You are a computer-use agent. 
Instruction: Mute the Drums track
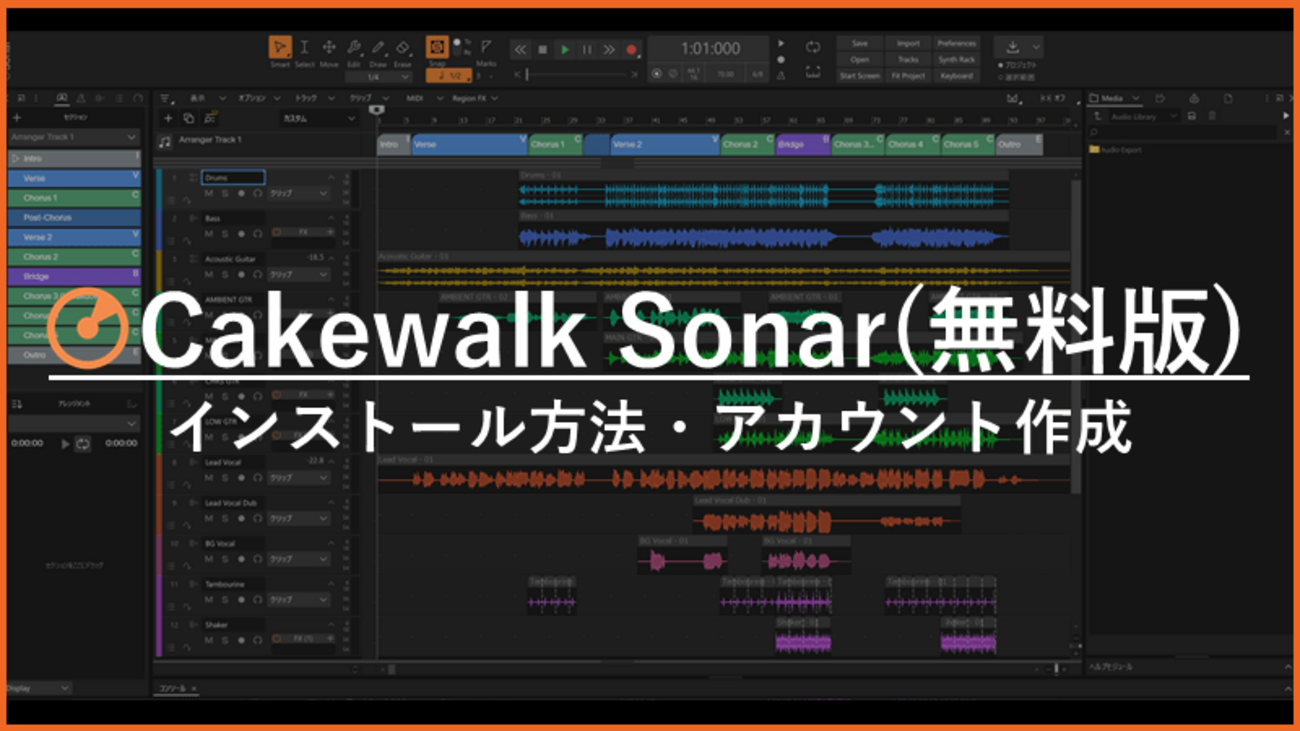point(209,193)
